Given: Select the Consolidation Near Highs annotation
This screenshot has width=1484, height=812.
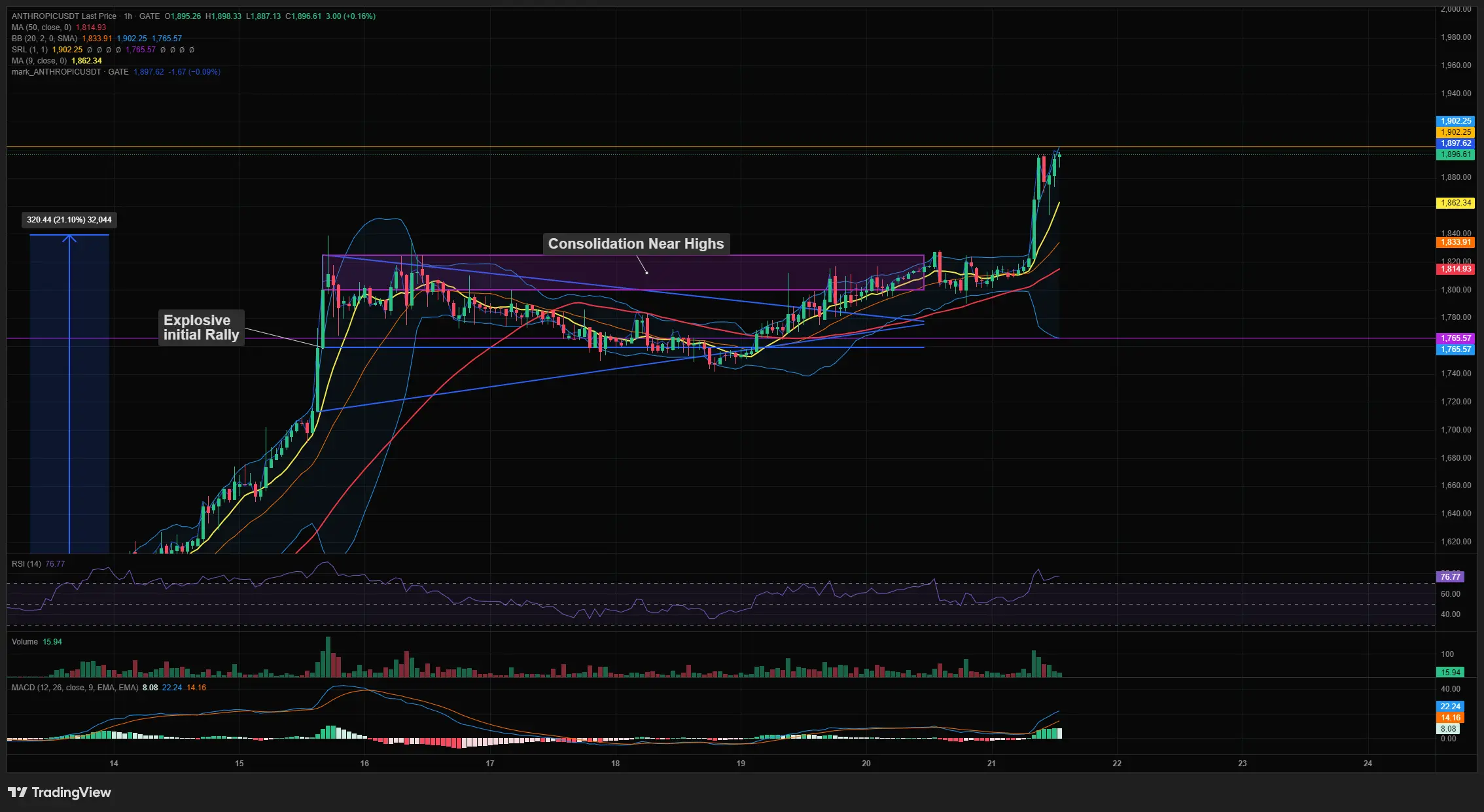Looking at the screenshot, I should (636, 244).
